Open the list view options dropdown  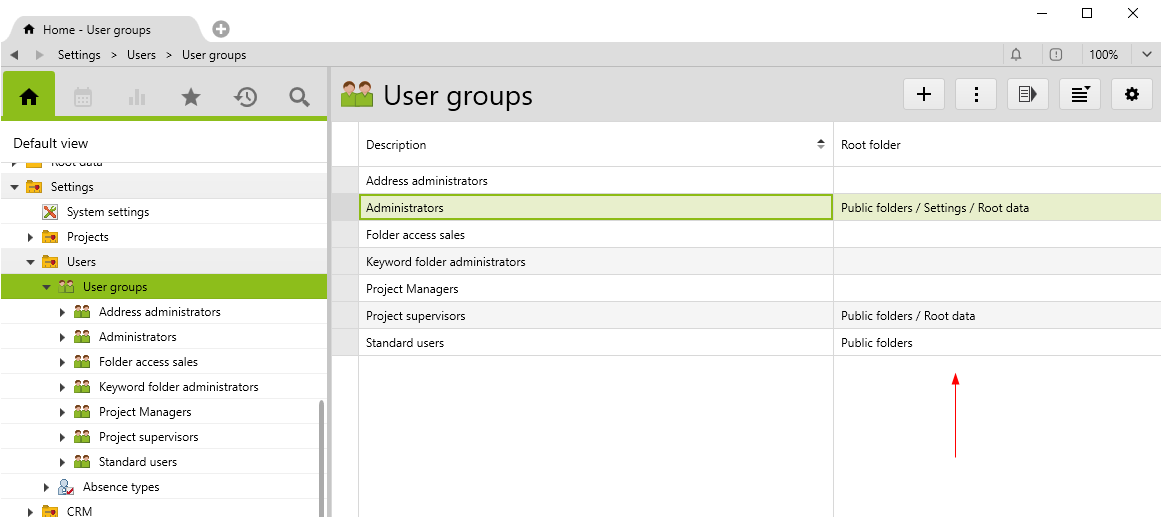[x=1080, y=94]
